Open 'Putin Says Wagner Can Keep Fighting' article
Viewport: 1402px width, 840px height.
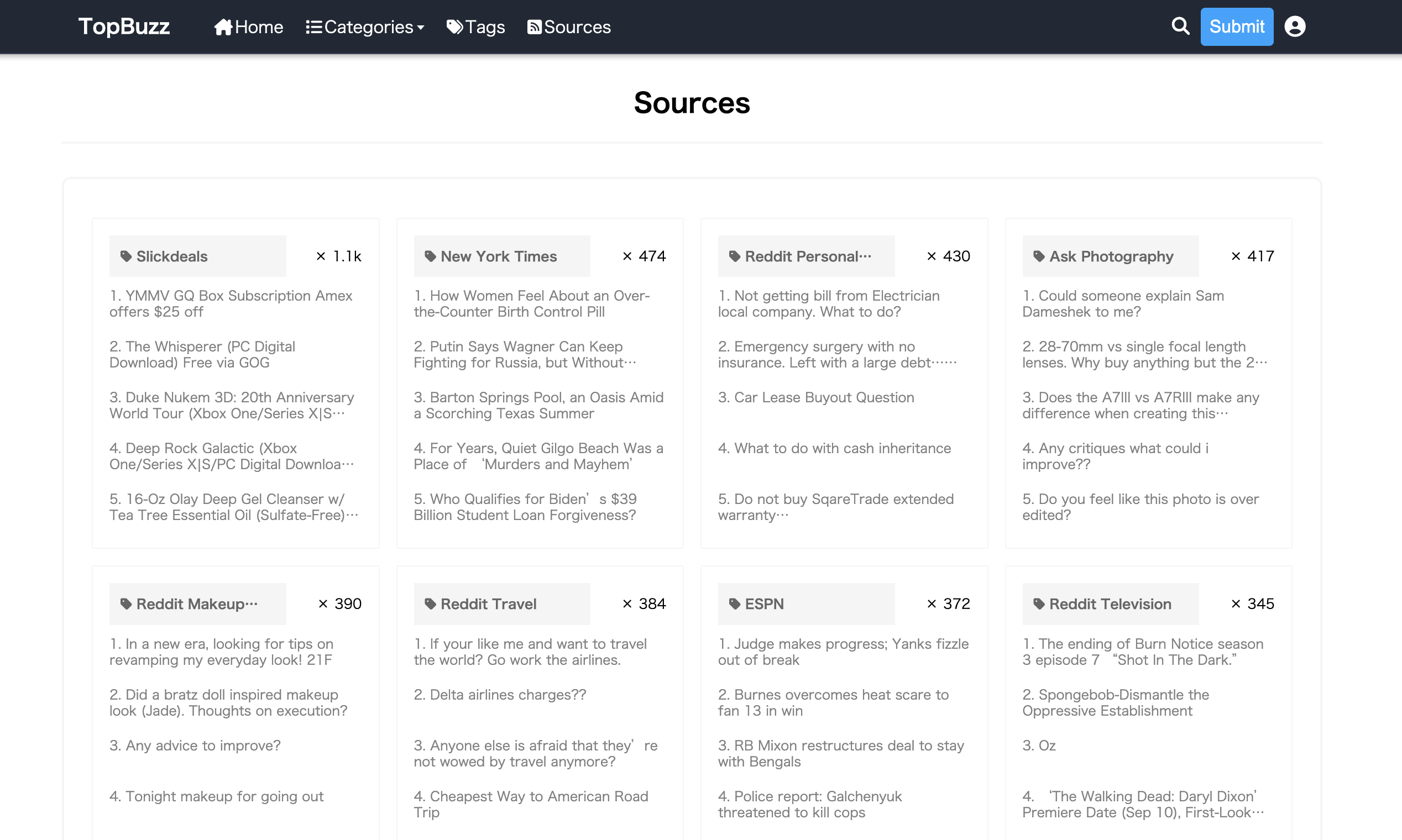[525, 355]
